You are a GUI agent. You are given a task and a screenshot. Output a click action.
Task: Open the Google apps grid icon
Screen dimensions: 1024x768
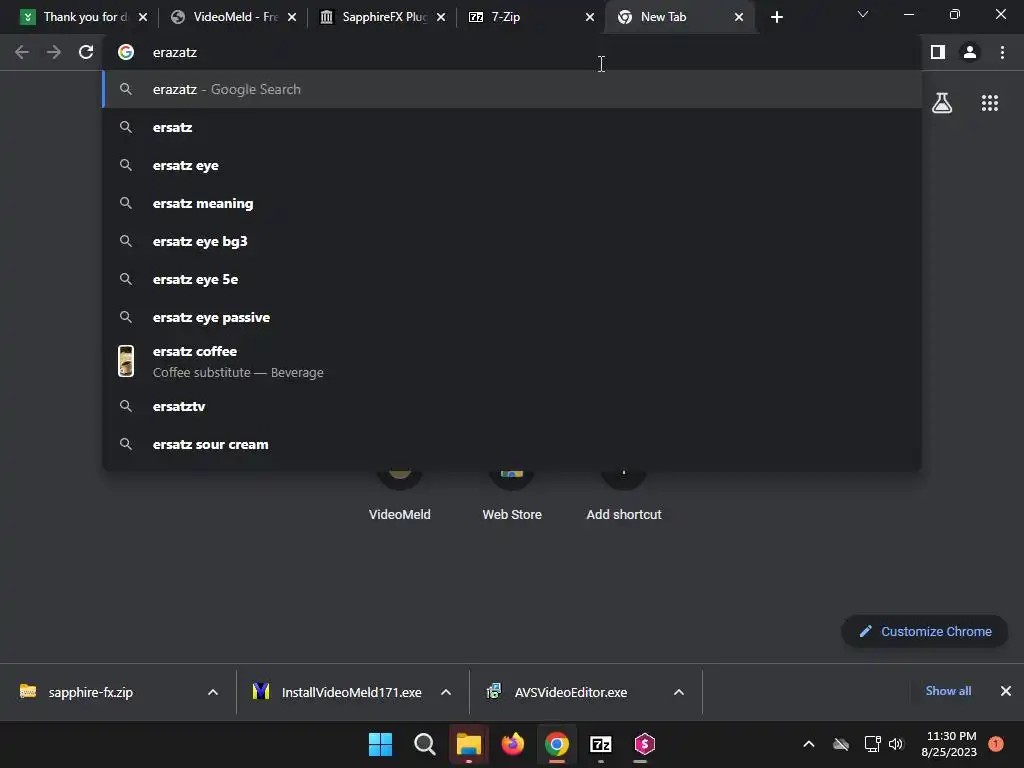pos(990,103)
